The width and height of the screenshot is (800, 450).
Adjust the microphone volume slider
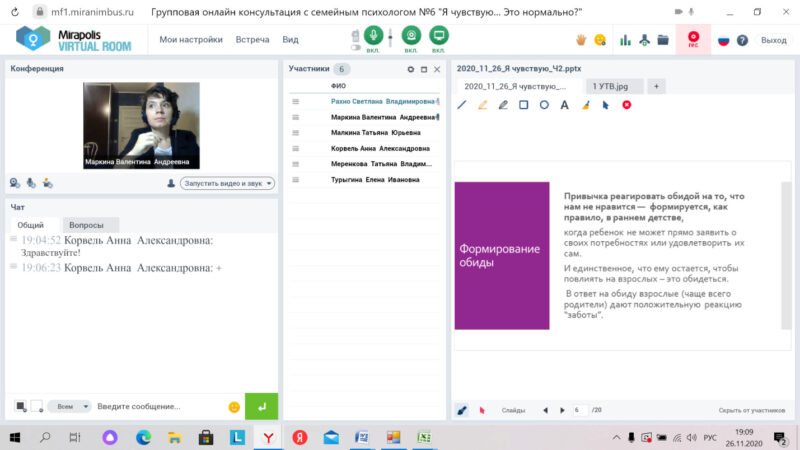coord(390,38)
